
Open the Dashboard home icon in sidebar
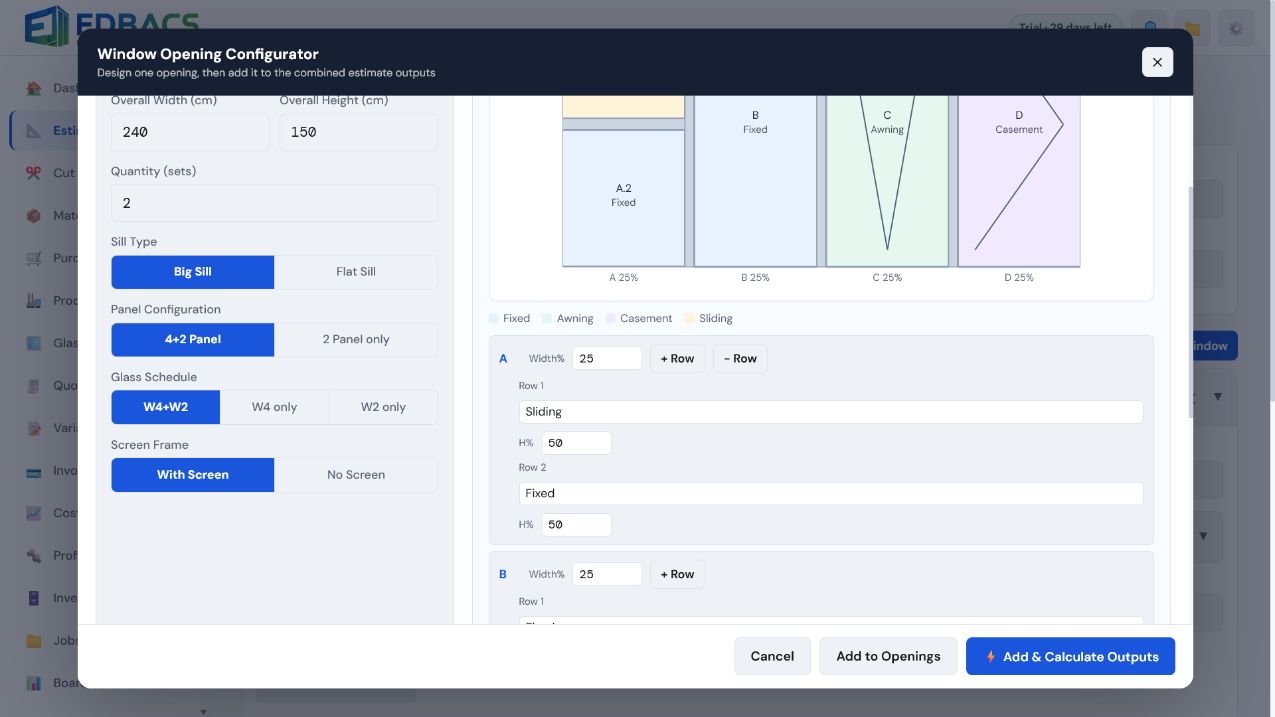[34, 88]
